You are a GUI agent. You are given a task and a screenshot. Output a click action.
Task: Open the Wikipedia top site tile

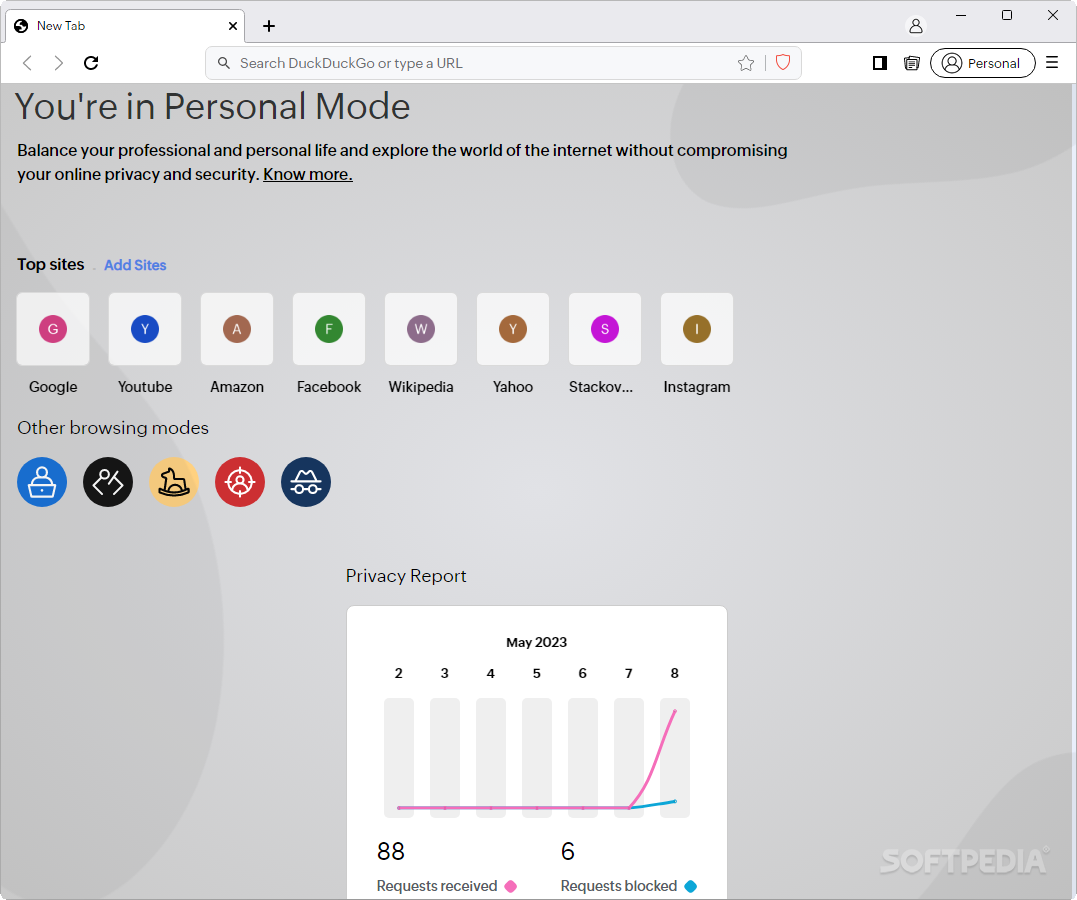coord(421,329)
